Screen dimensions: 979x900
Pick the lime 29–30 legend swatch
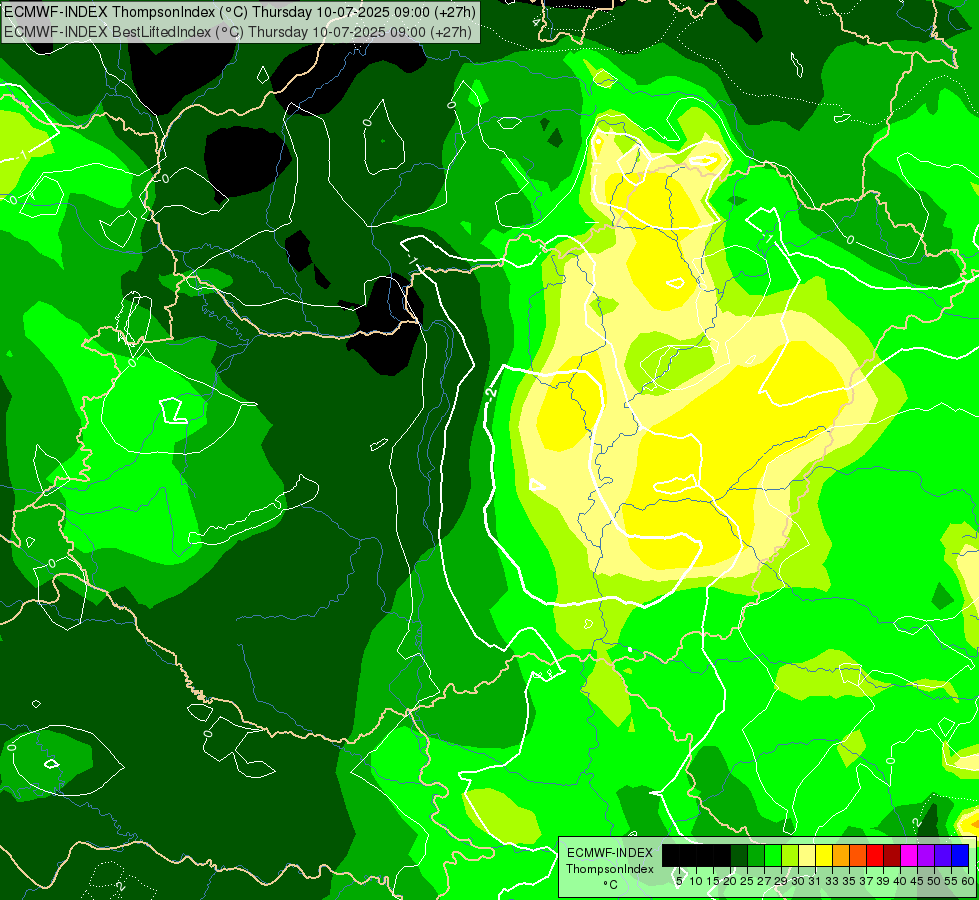tap(790, 855)
